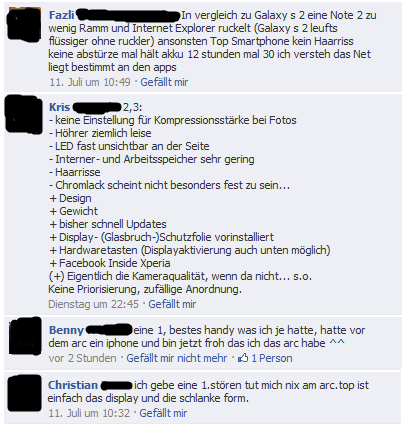Click the thumbs-up icon on Benny's comment

pyautogui.click(x=243, y=358)
